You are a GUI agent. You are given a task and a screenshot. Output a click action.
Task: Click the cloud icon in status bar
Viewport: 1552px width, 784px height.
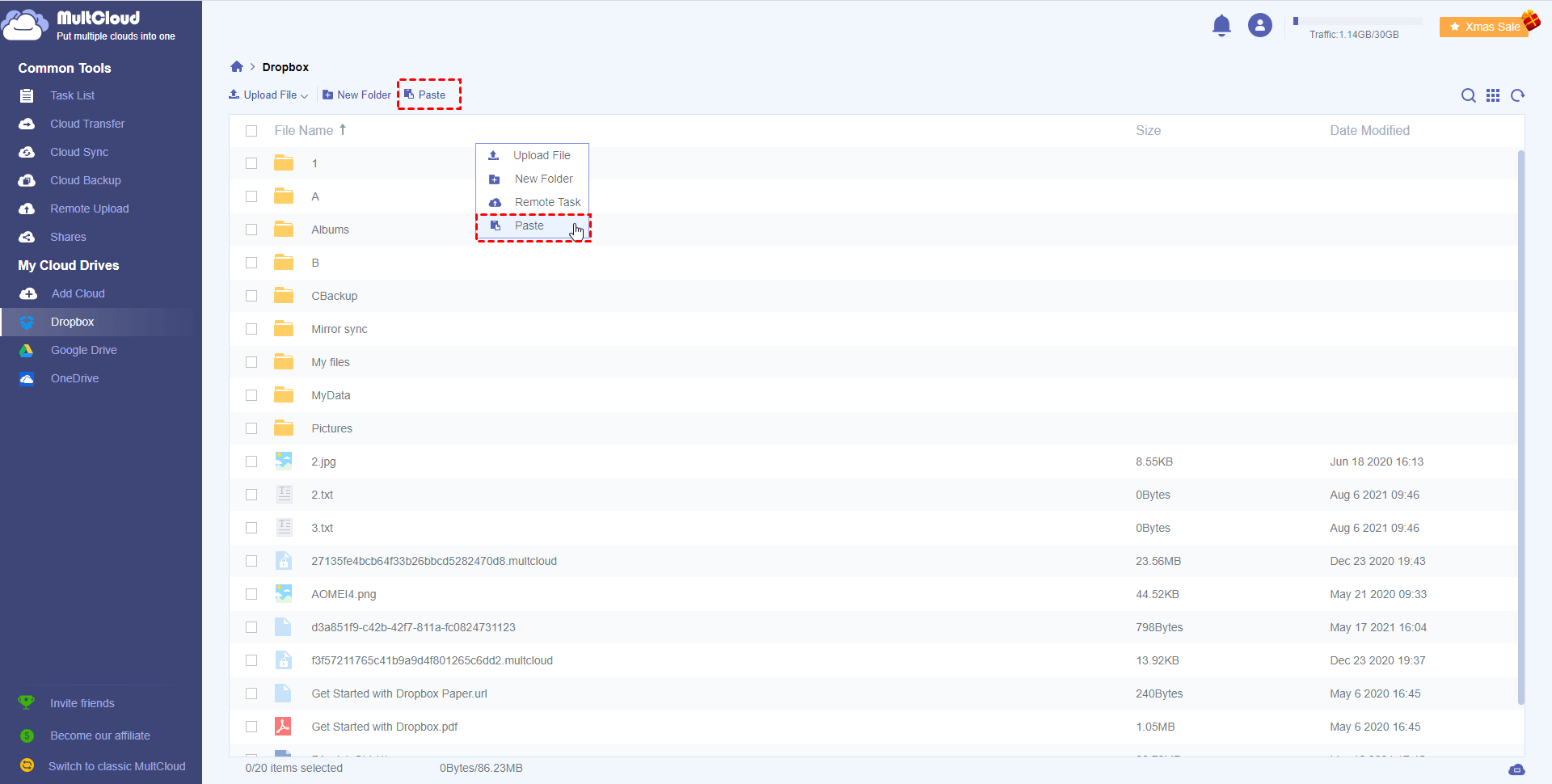point(1516,769)
